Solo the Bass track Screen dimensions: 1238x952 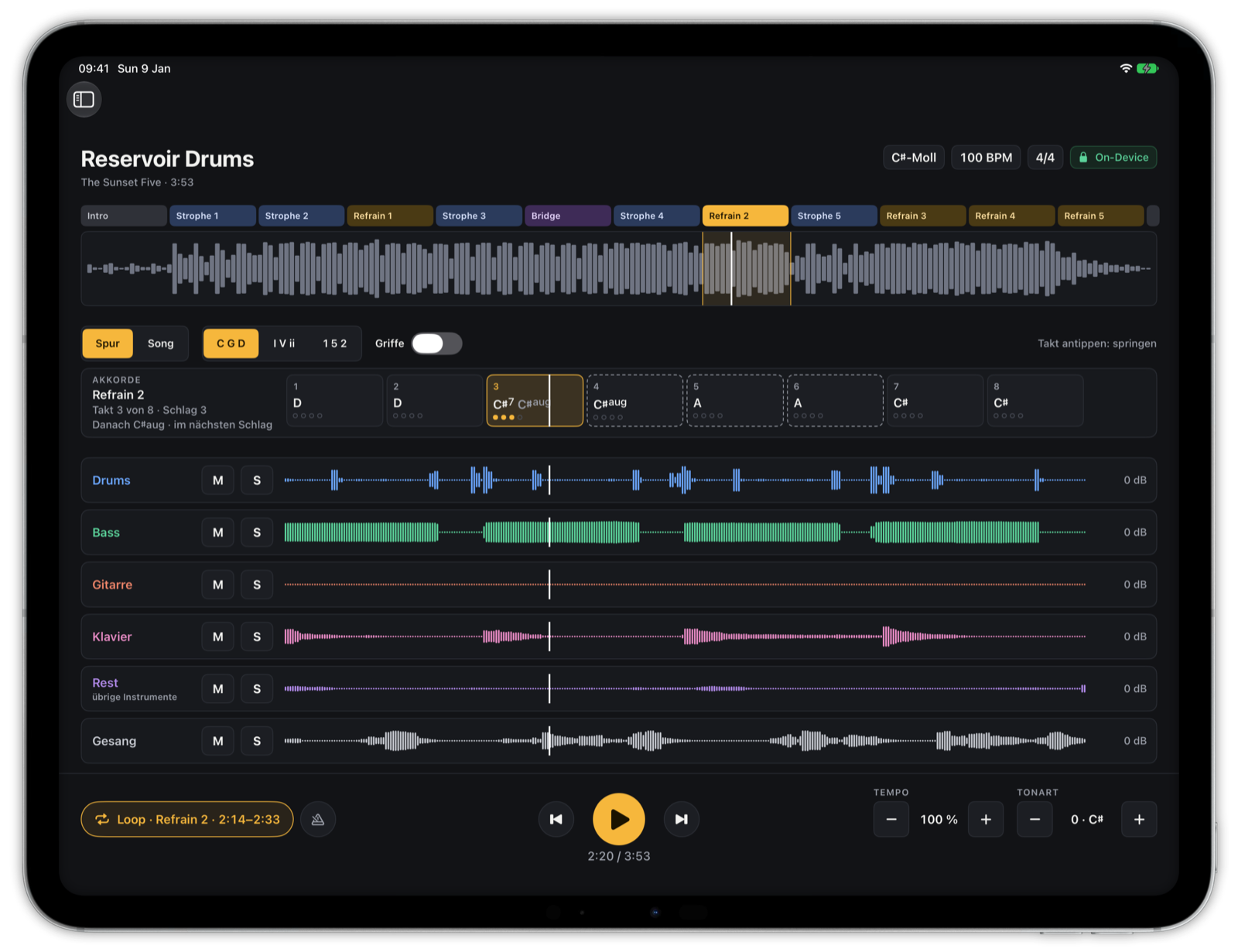pyautogui.click(x=257, y=532)
